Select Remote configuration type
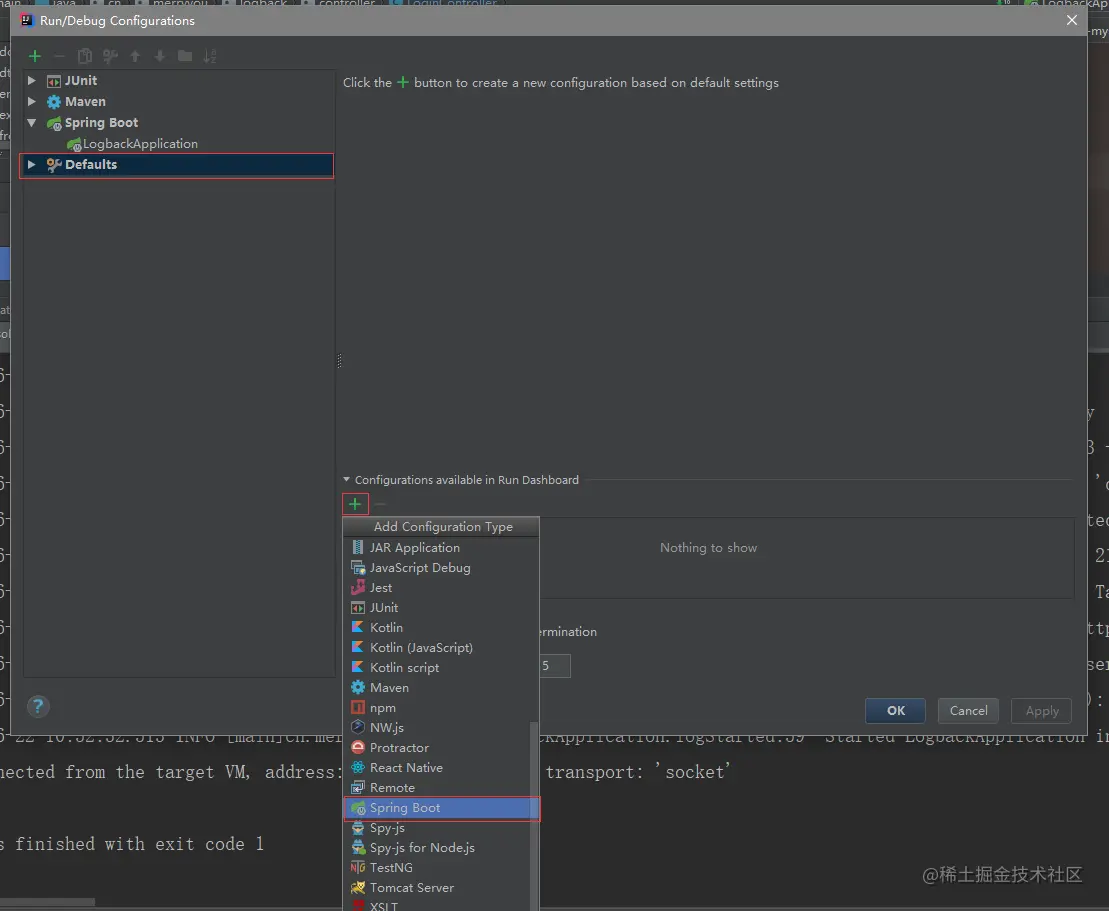Image resolution: width=1109 pixels, height=911 pixels. coord(437,787)
